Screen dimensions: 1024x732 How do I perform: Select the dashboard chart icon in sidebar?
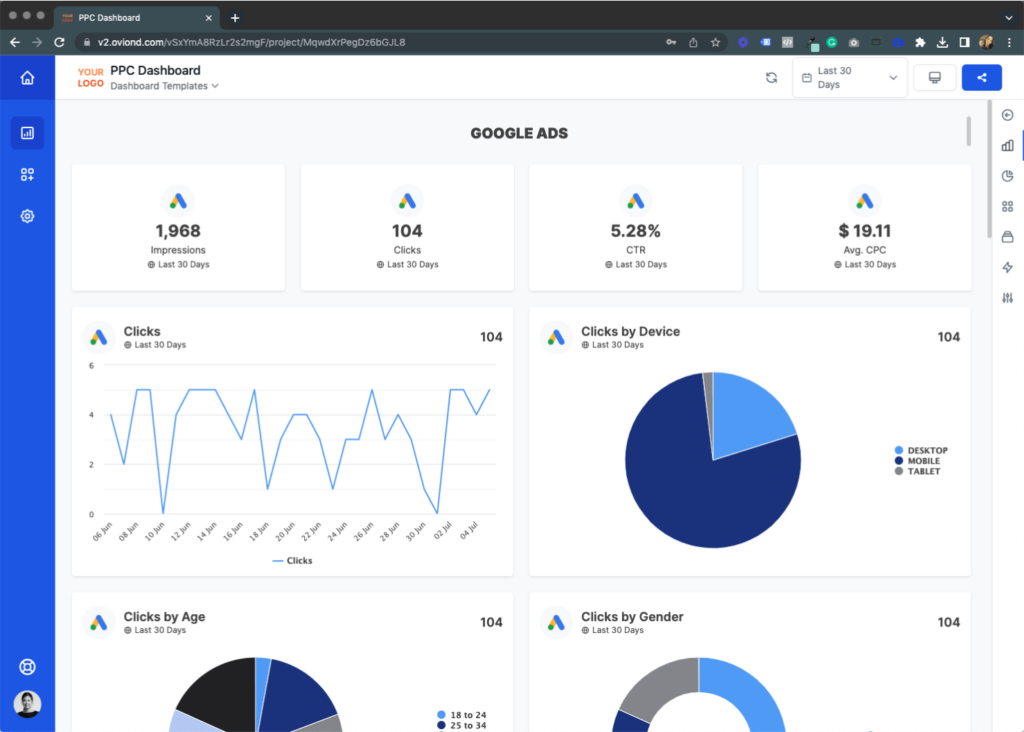27,133
